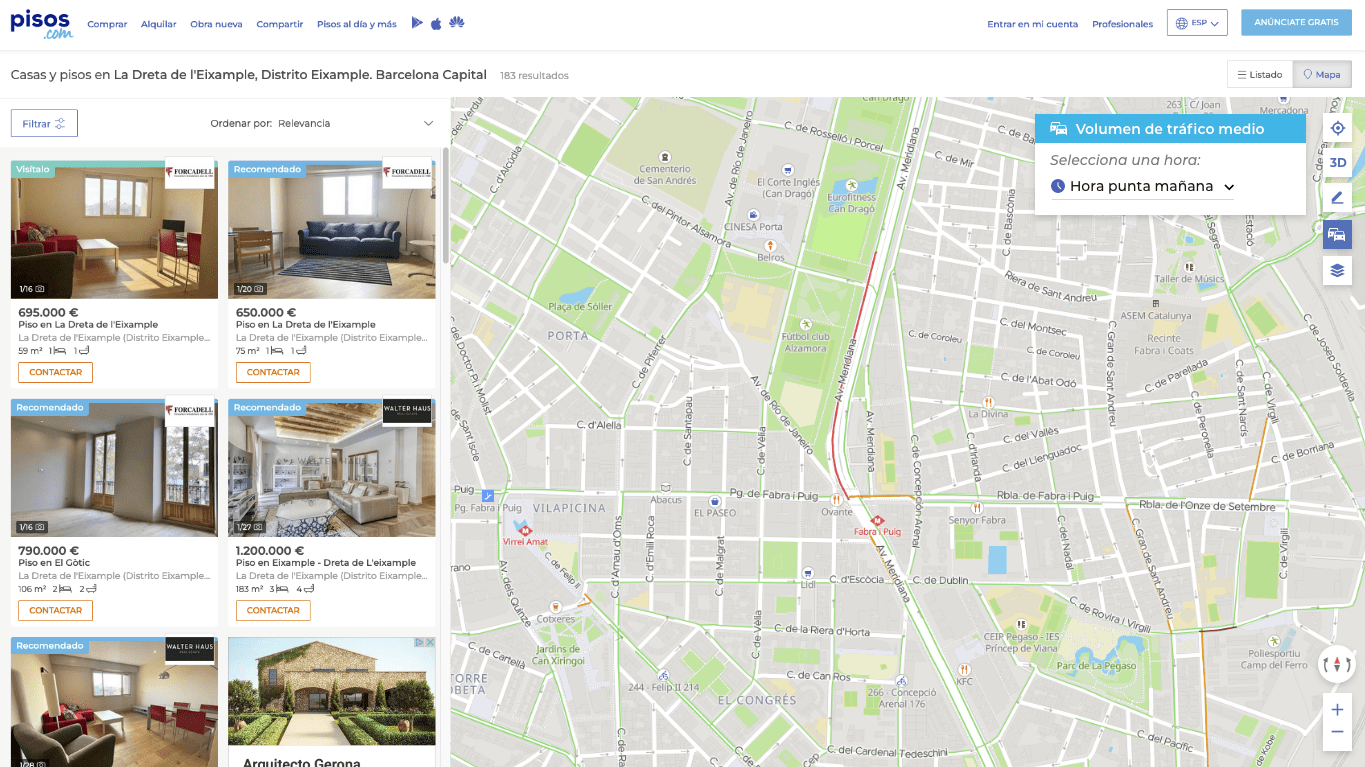This screenshot has height=767, width=1365.
Task: Zoom out of the map
Action: [x=1337, y=733]
